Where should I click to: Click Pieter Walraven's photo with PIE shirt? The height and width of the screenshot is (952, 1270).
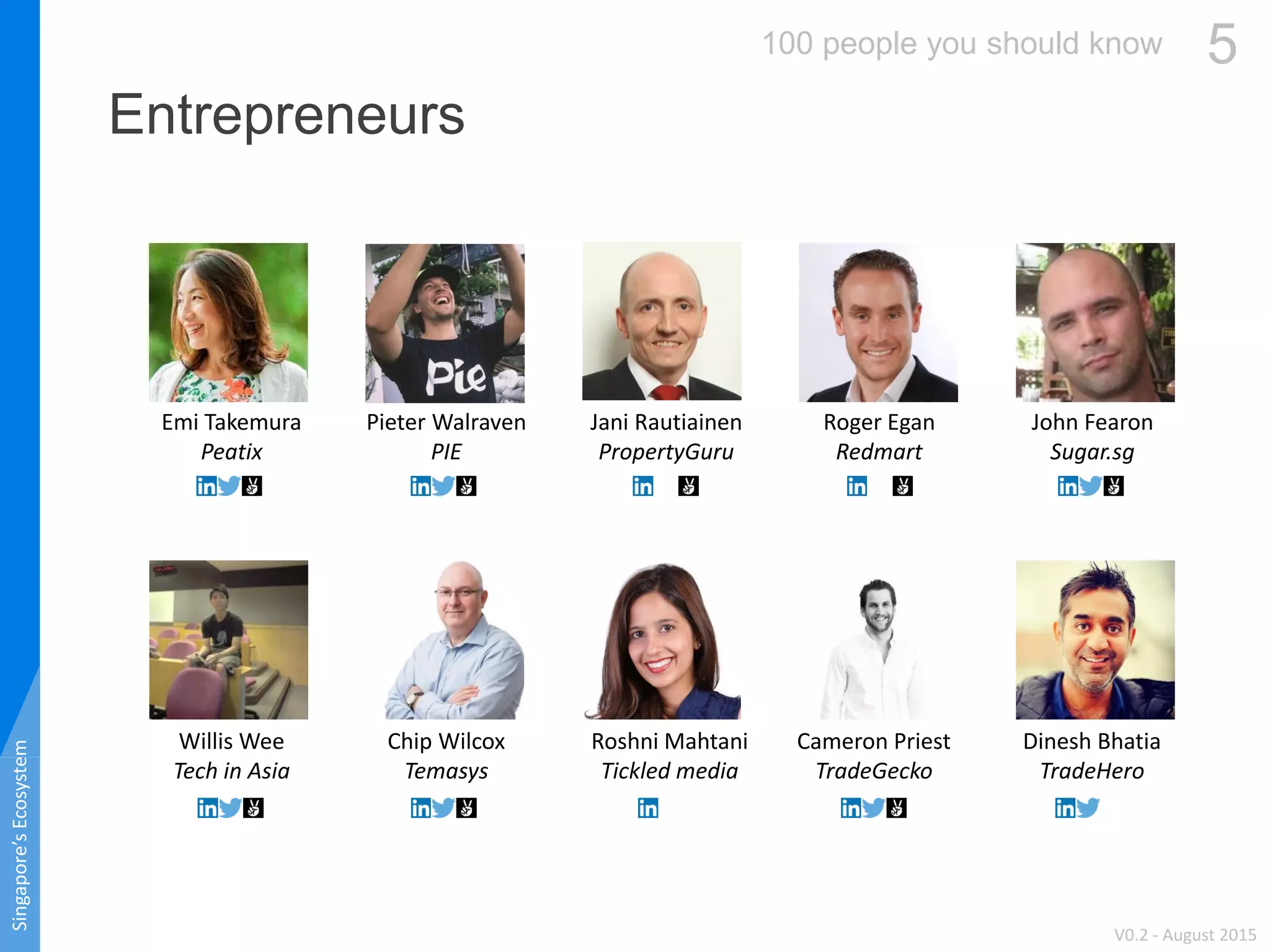pos(445,322)
